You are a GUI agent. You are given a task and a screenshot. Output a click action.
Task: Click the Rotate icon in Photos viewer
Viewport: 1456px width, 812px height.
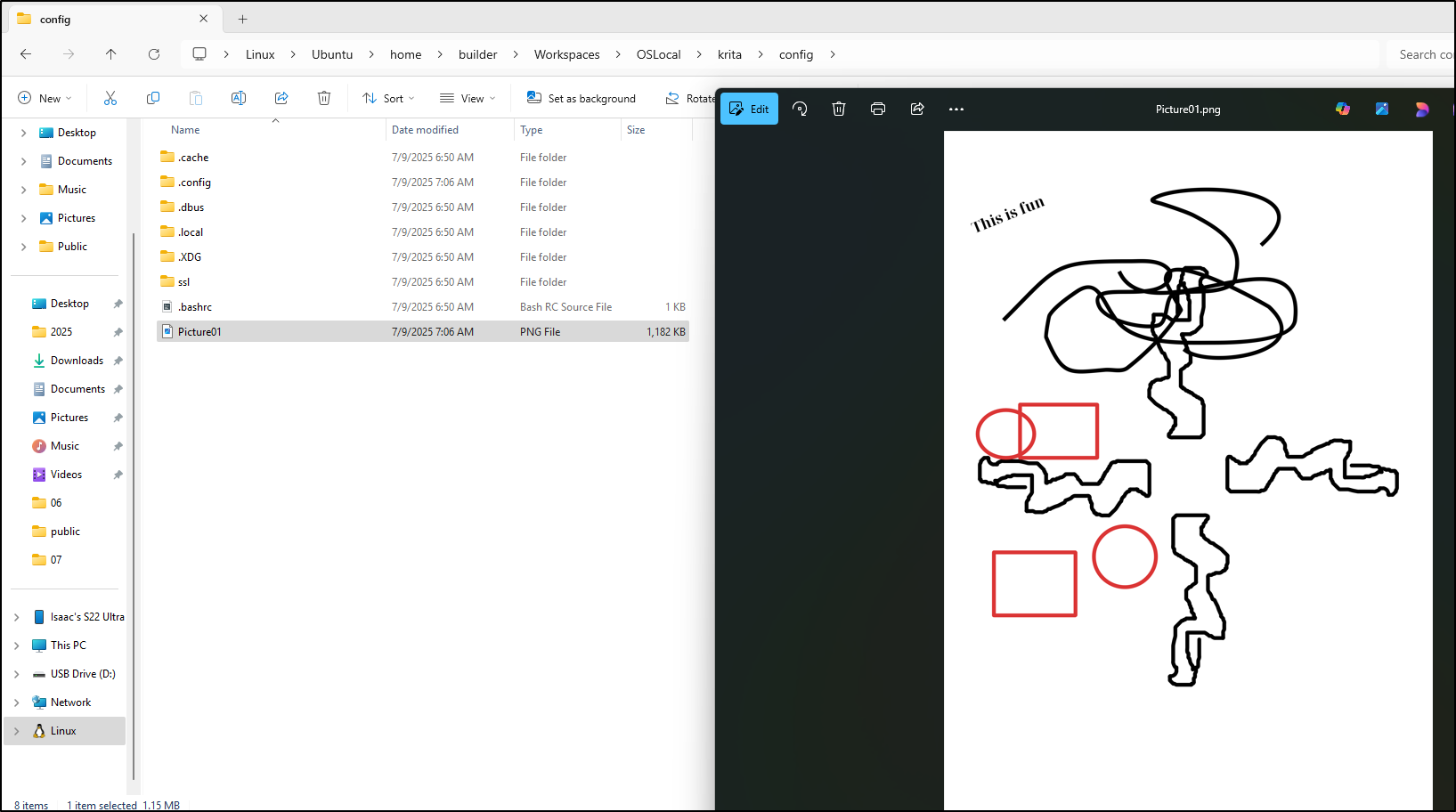(800, 109)
